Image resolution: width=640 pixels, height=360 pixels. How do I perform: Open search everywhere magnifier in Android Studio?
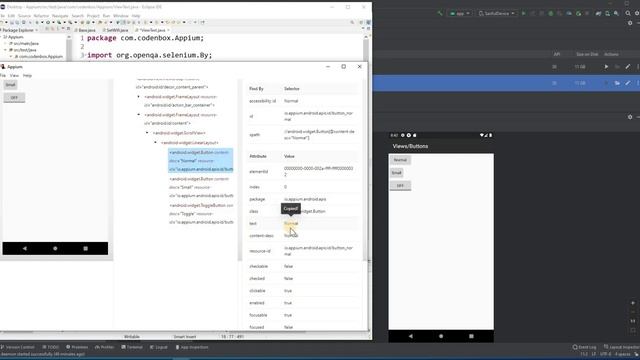click(x=628, y=13)
